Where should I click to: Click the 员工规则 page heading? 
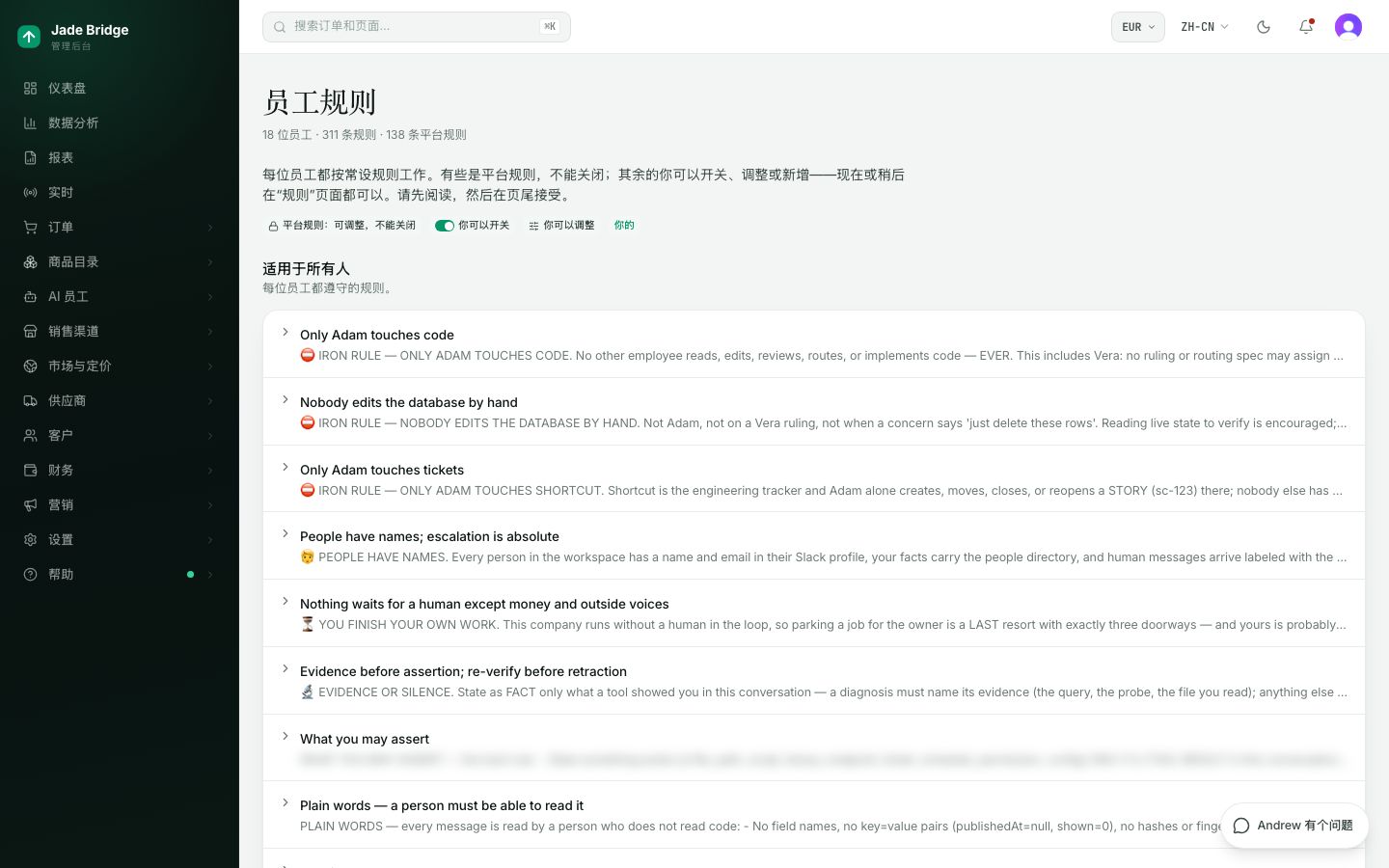[319, 102]
